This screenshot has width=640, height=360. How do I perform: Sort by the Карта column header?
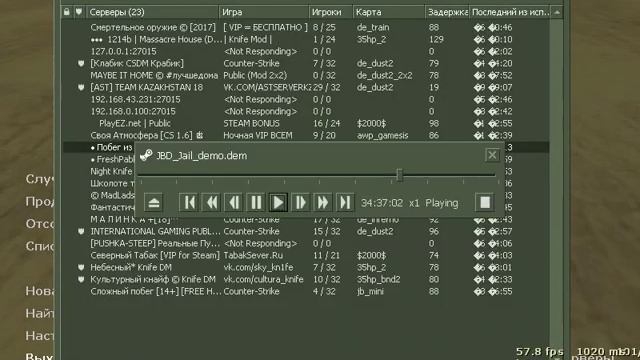click(x=389, y=12)
